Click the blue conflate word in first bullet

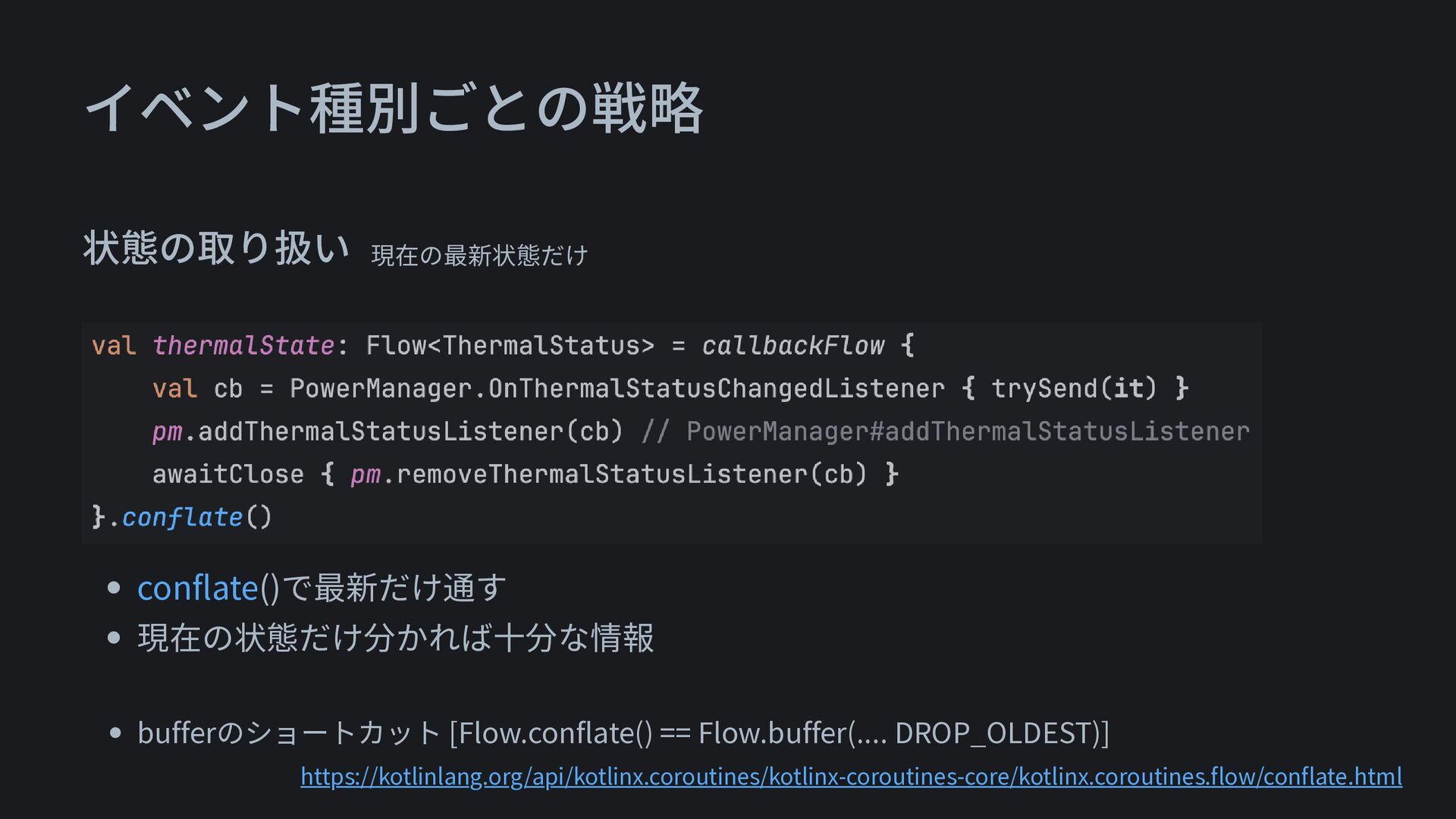coord(198,588)
